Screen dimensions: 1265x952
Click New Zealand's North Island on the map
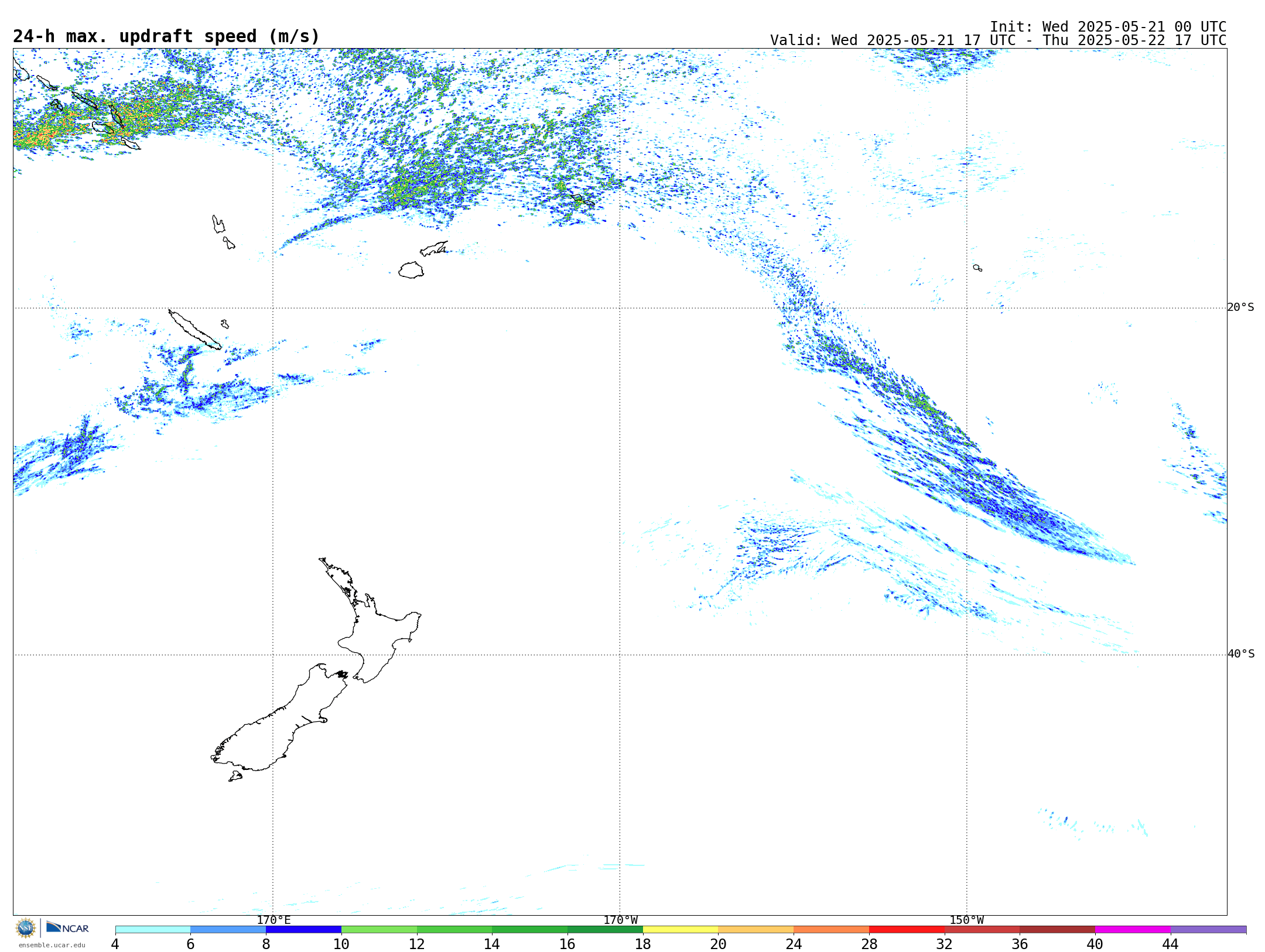(375, 635)
